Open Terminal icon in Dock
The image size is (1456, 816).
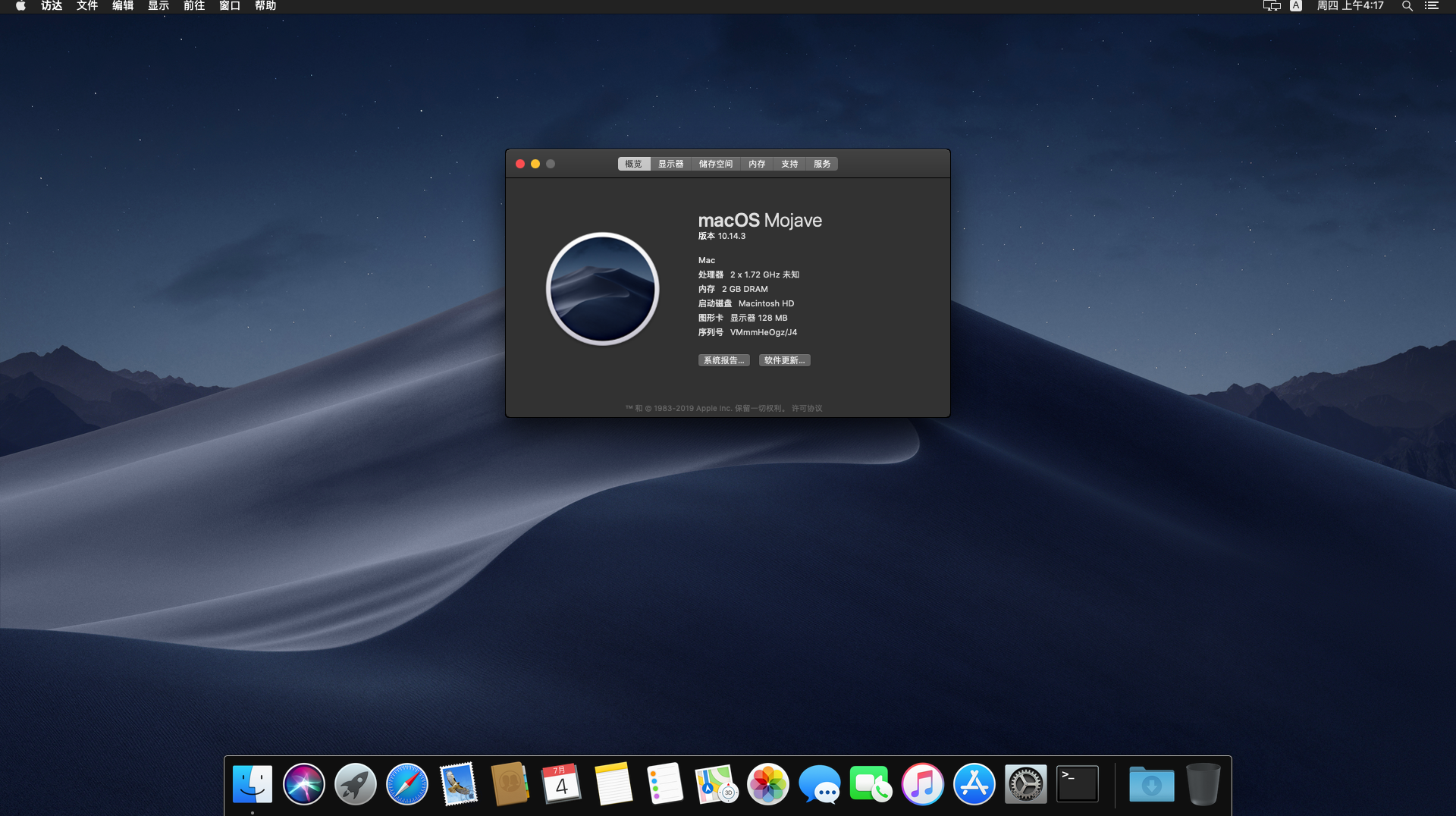click(x=1078, y=784)
